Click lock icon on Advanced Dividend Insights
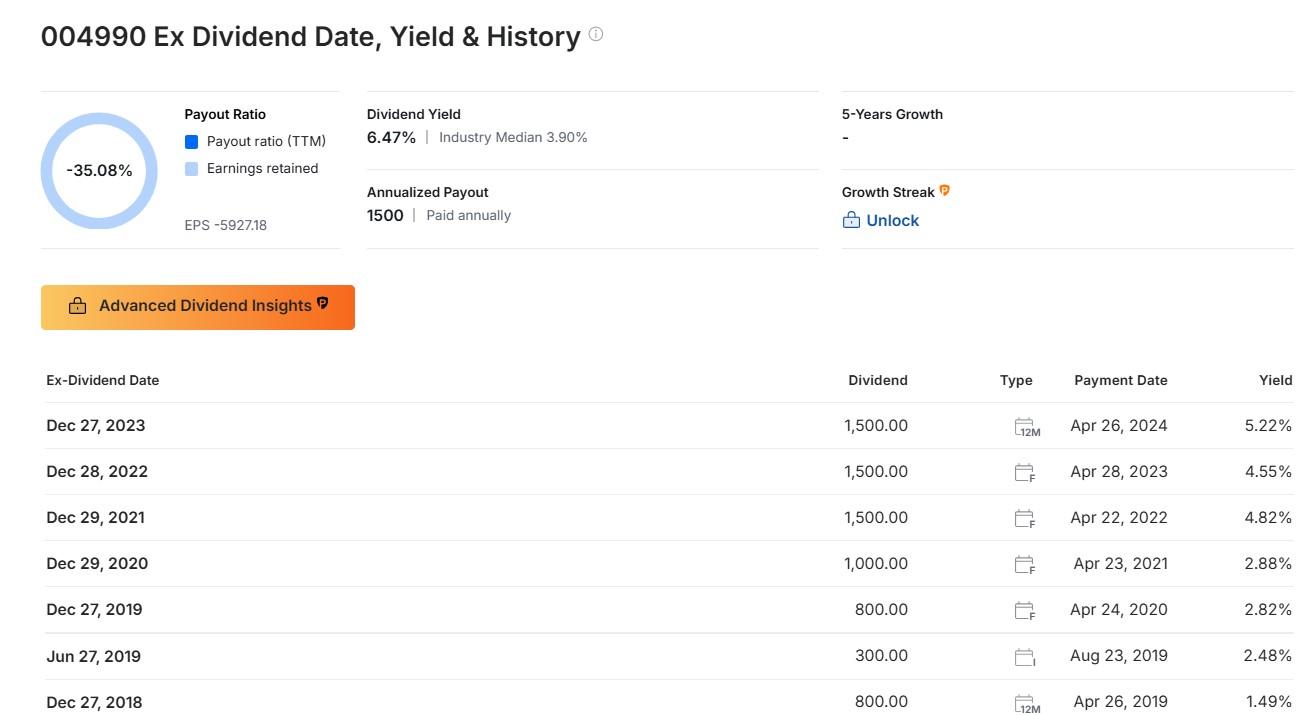Viewport: 1312px width, 715px height. (77, 306)
